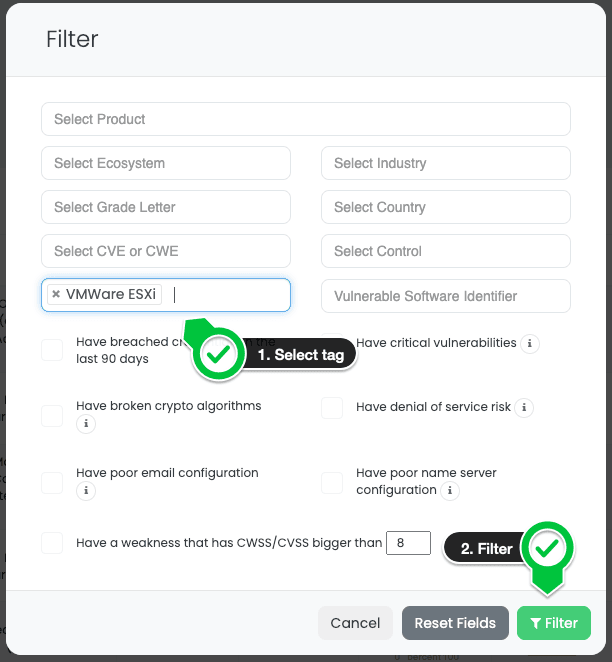Image resolution: width=612 pixels, height=662 pixels.
Task: Click info icon for poor email configuration
Action: click(x=86, y=491)
